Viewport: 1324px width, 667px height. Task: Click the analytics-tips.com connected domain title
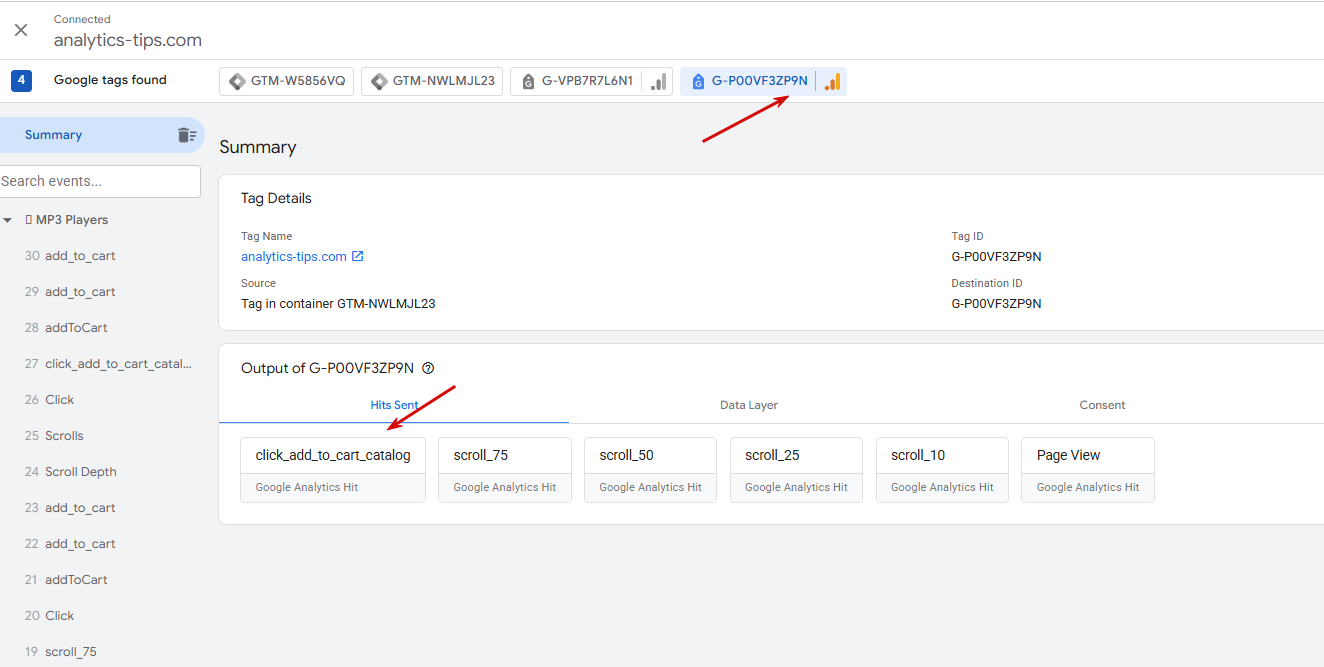point(128,41)
